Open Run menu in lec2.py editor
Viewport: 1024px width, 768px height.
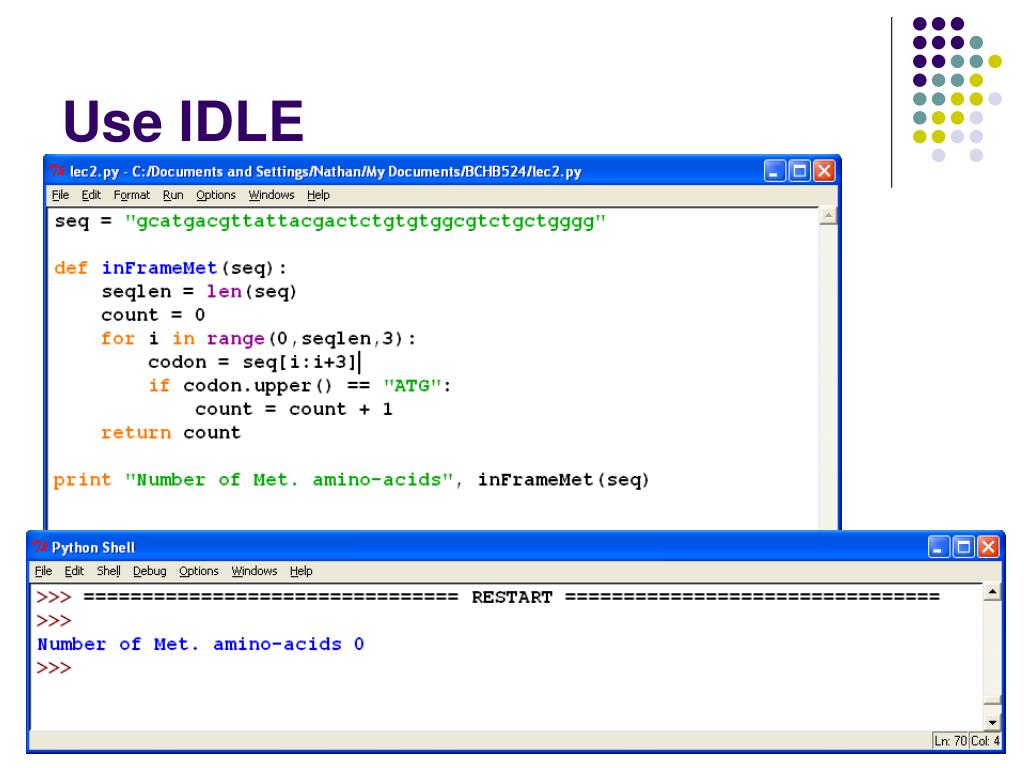[173, 195]
